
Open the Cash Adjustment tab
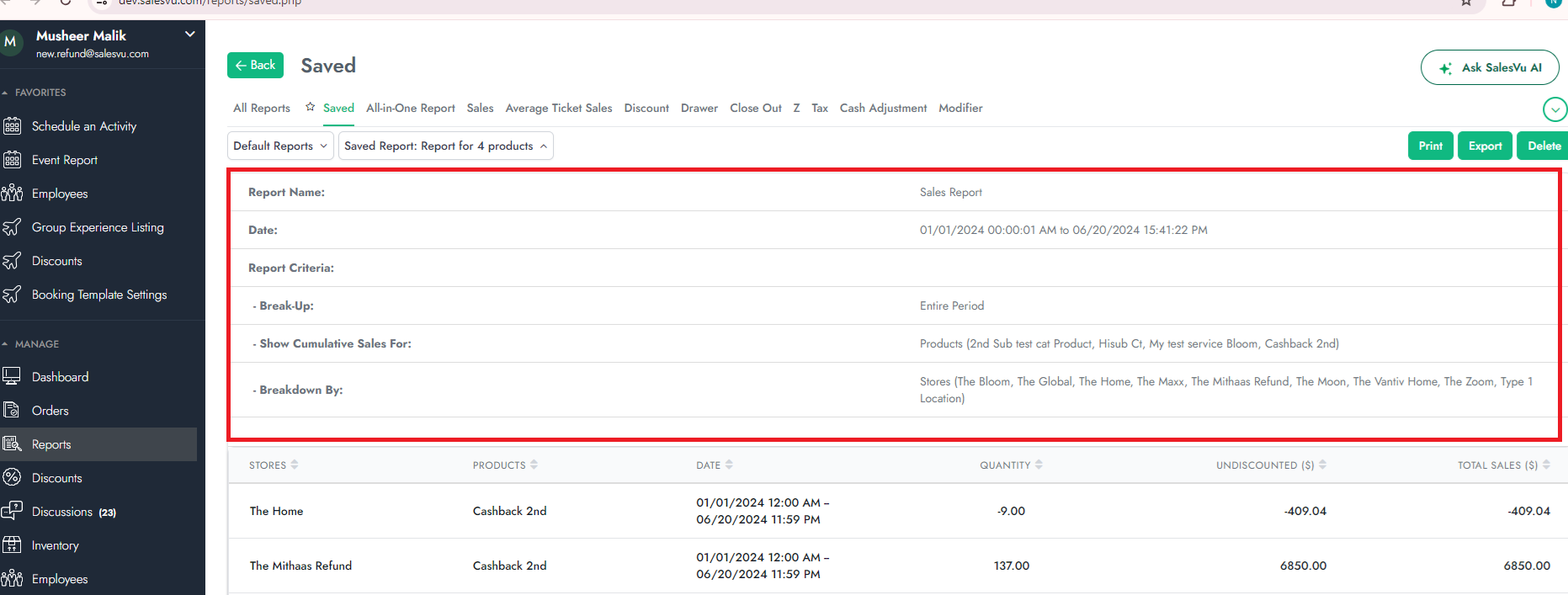[883, 109]
